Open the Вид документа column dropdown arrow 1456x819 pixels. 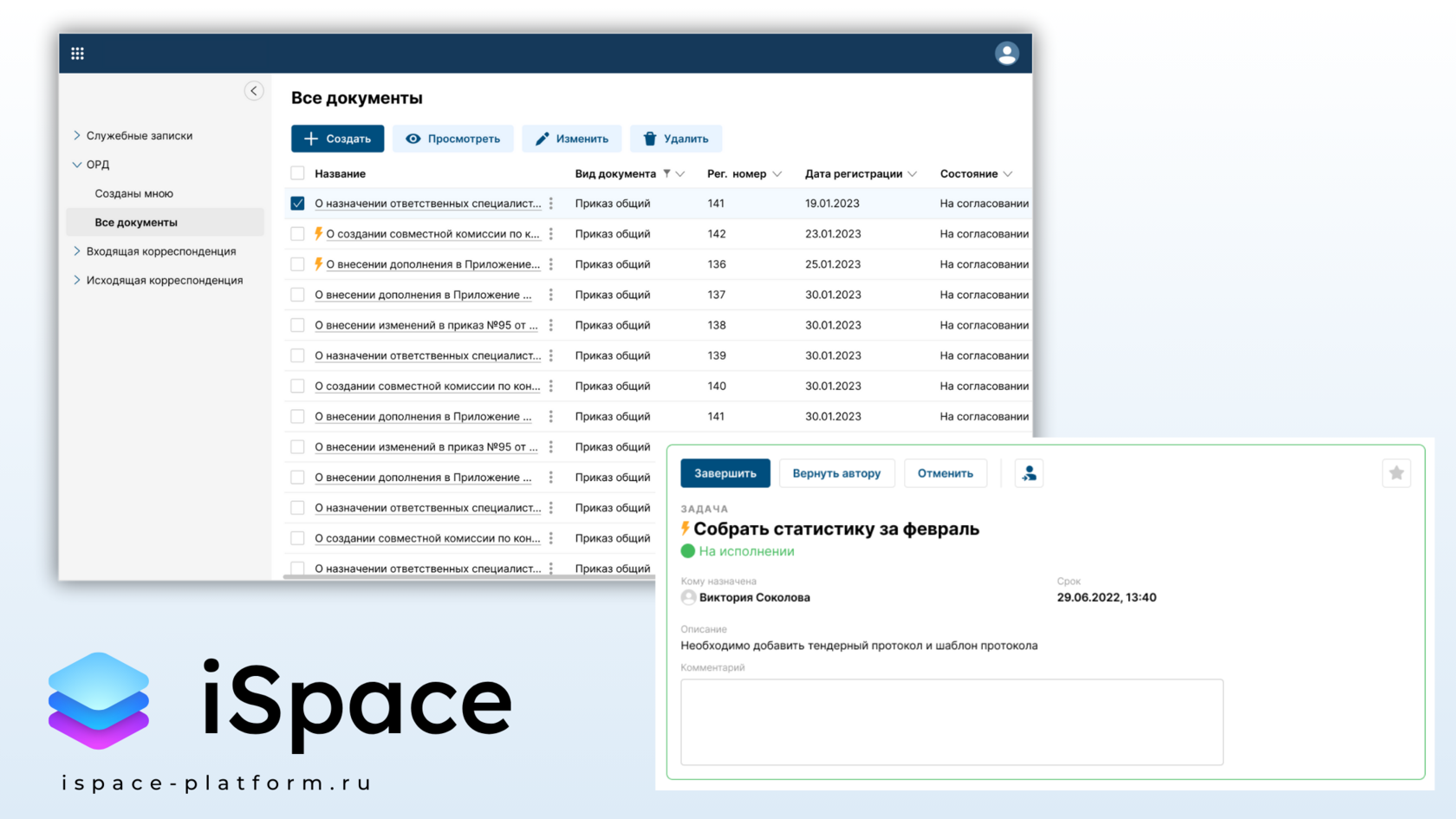click(680, 174)
